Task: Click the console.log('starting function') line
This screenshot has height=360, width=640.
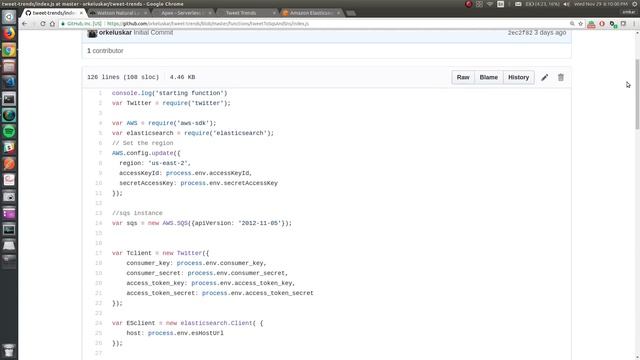Action: pos(169,93)
